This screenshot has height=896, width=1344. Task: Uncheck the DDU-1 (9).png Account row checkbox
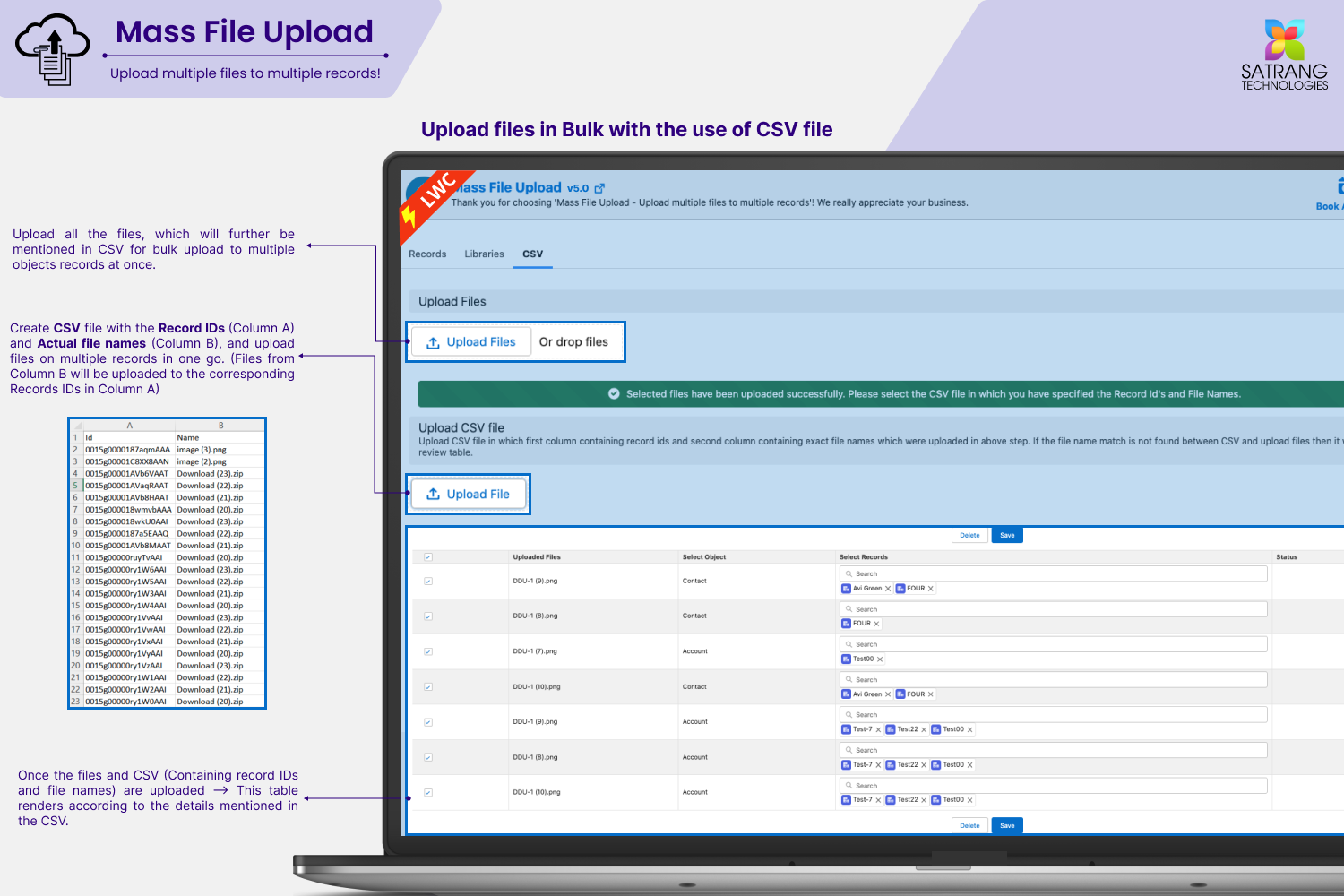pos(428,722)
